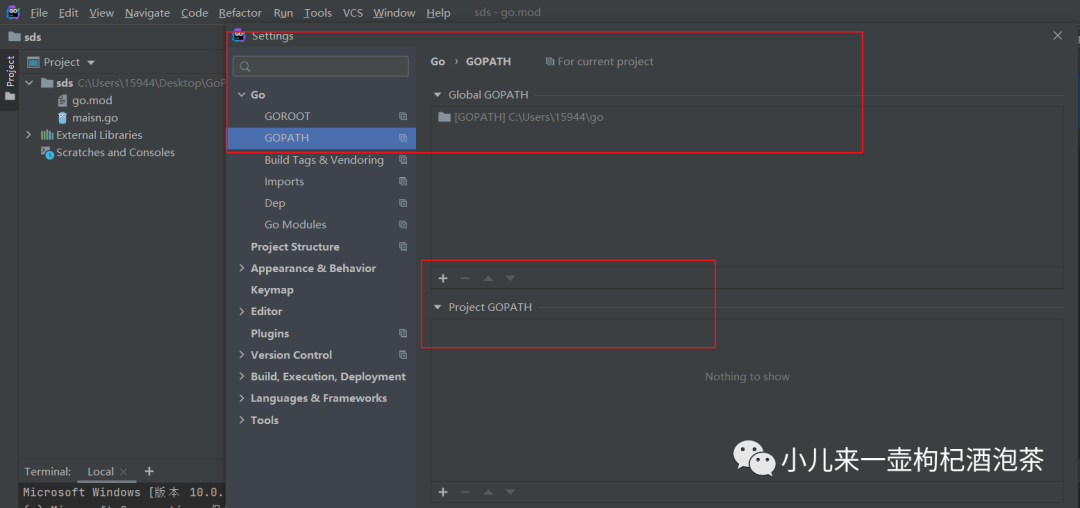Open Keymap settings
The width and height of the screenshot is (1080, 508).
tap(272, 290)
